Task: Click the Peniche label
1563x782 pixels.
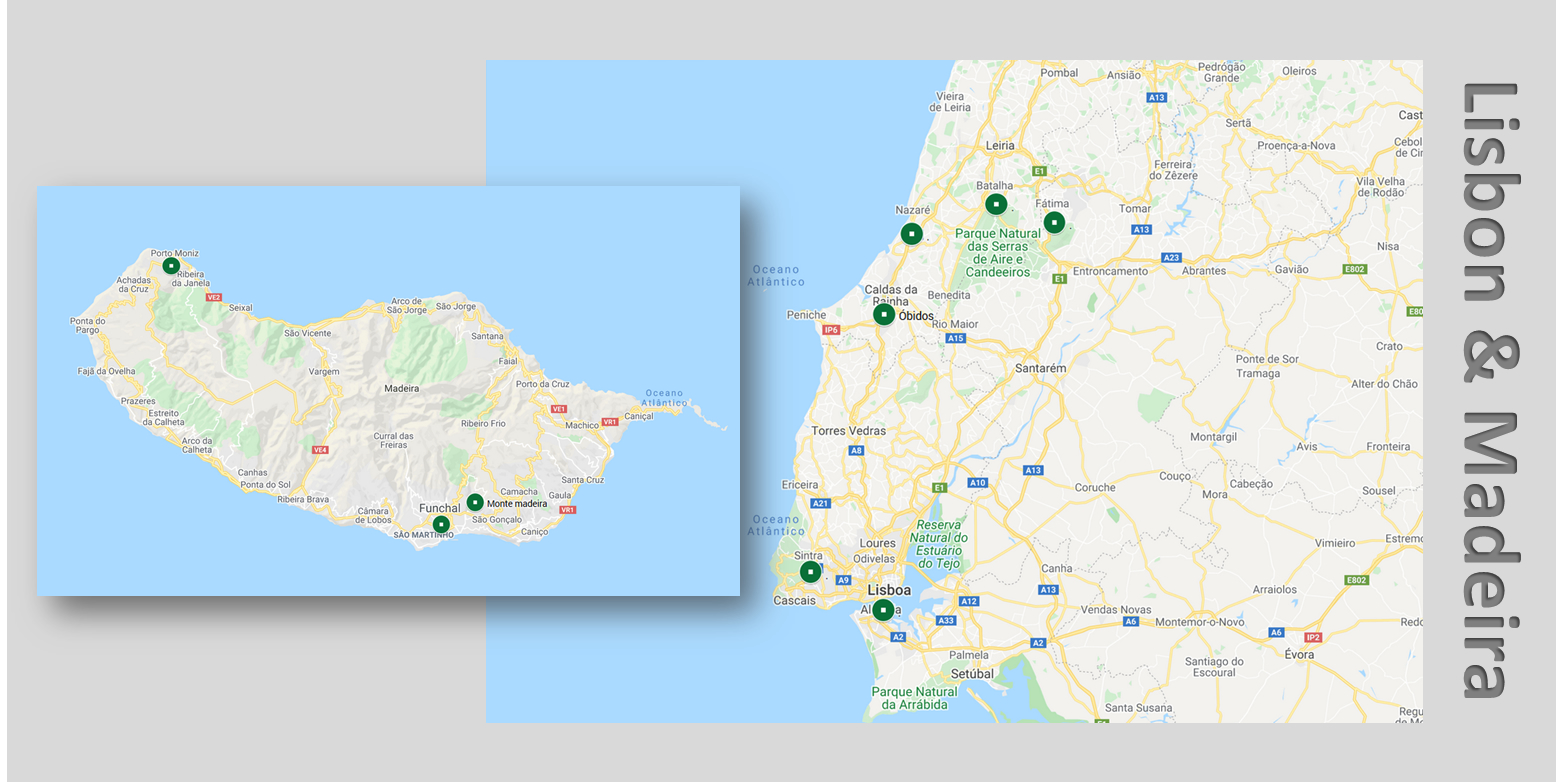Action: click(806, 315)
